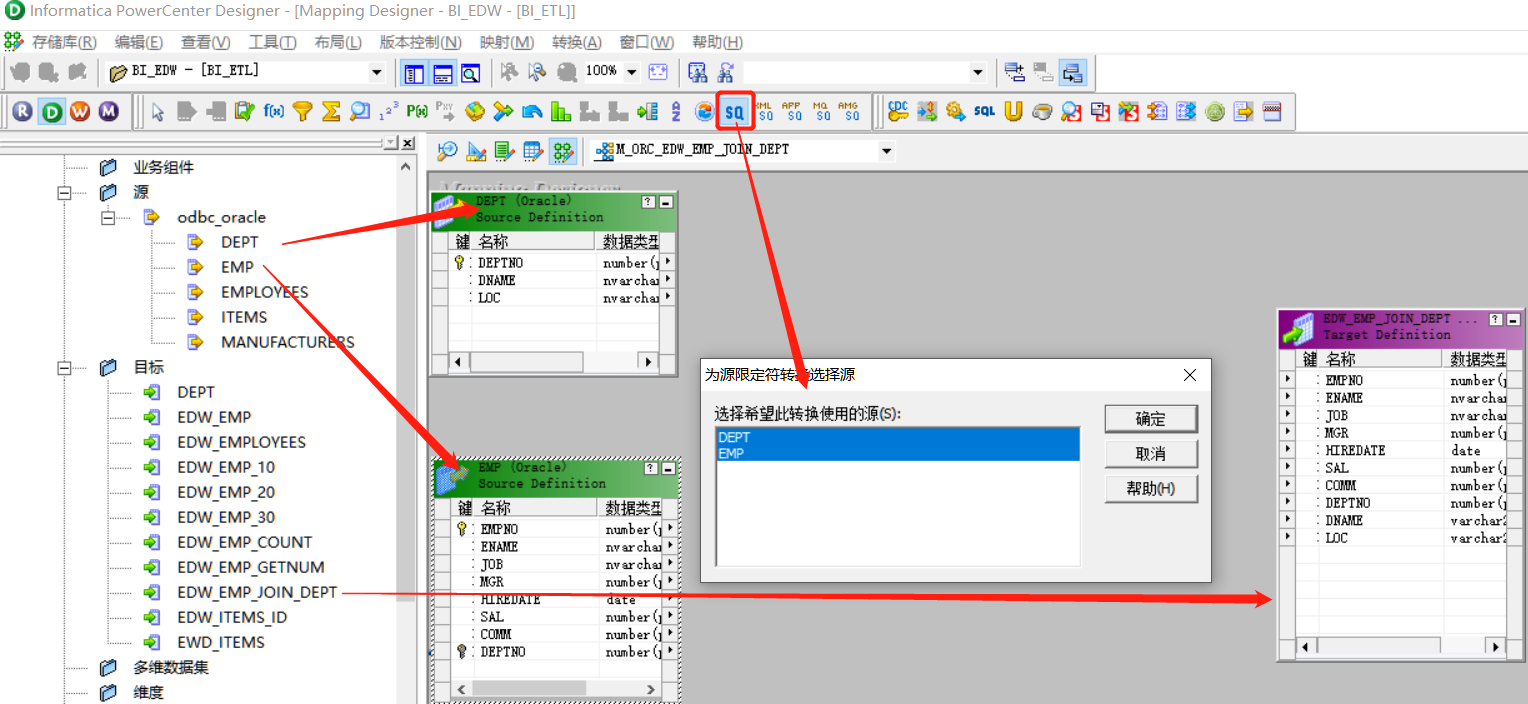Viewport: 1528px width, 704px height.
Task: Toggle the Navigator window view button
Action: pyautogui.click(x=414, y=73)
